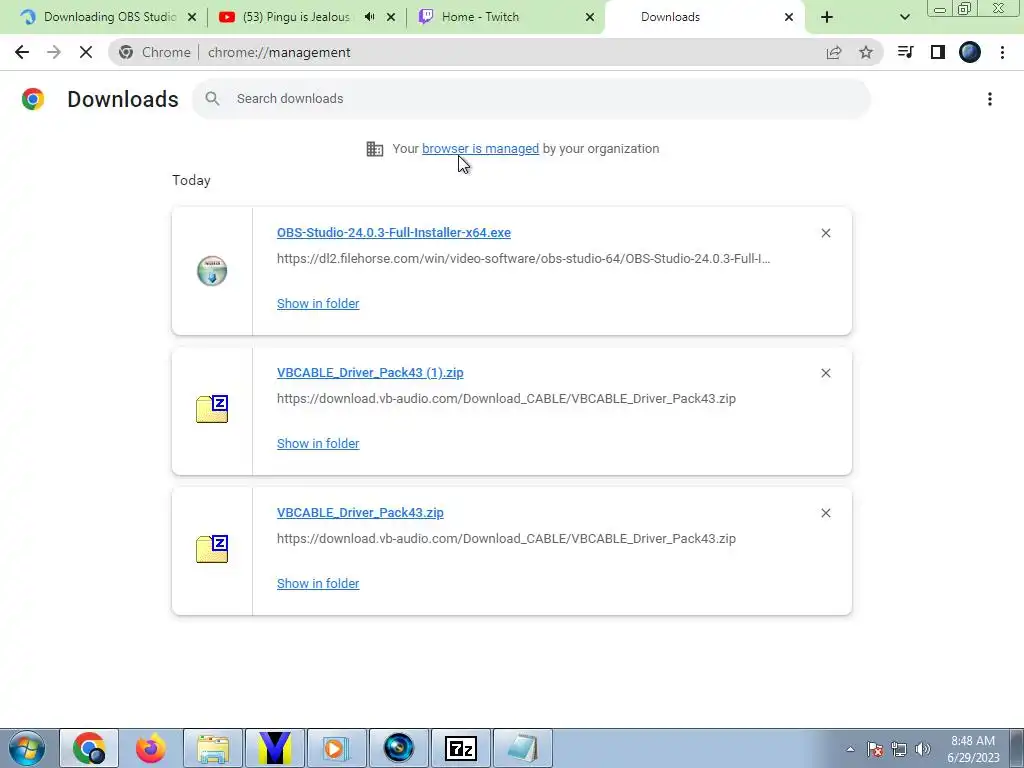Open the Windows Start menu
The width and height of the screenshot is (1024, 768).
click(27, 748)
